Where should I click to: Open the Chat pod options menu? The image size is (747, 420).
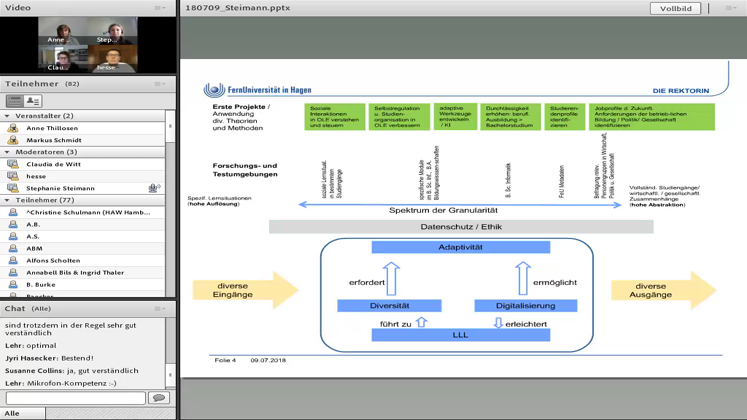[x=160, y=309]
